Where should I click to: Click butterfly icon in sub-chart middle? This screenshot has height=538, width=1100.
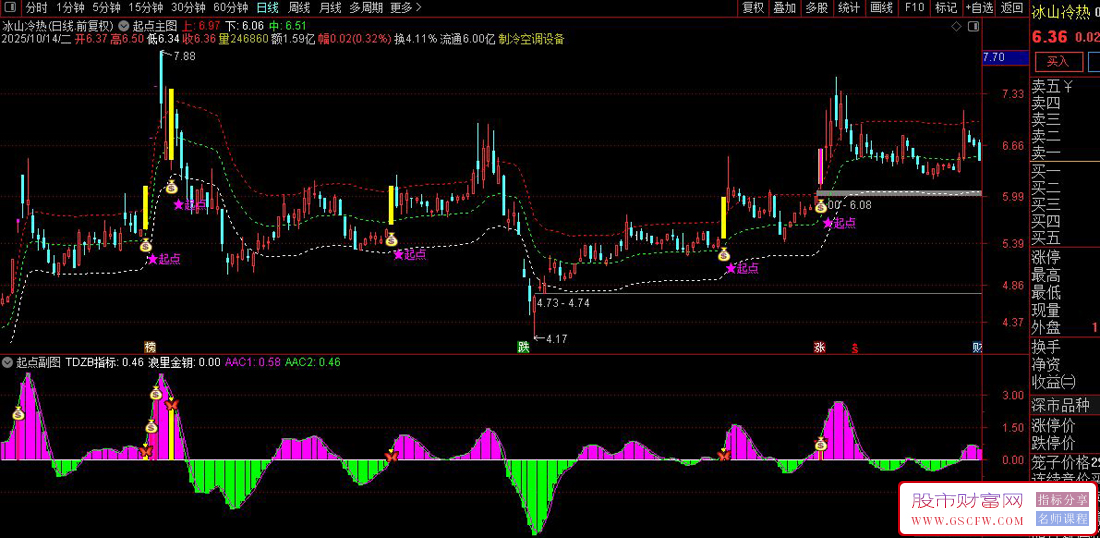[391, 456]
